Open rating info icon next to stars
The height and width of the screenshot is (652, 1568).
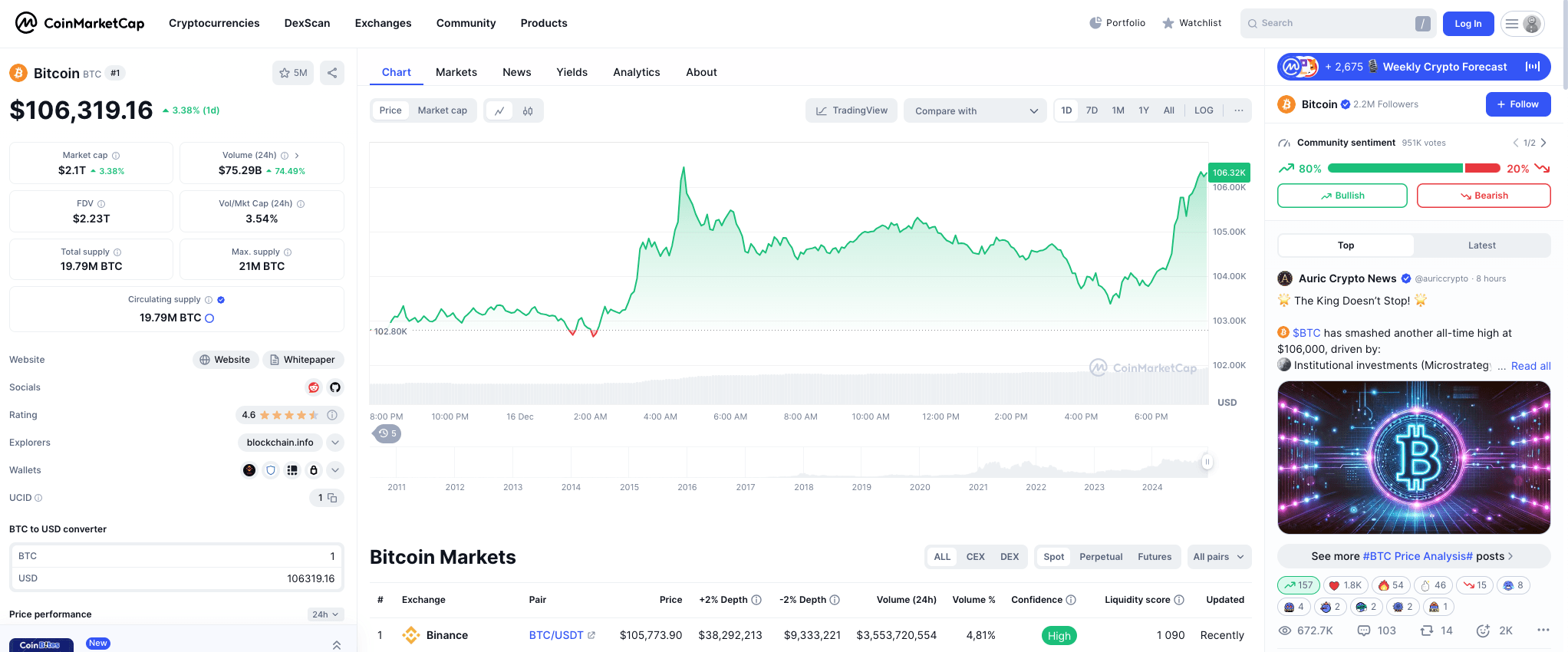[332, 415]
